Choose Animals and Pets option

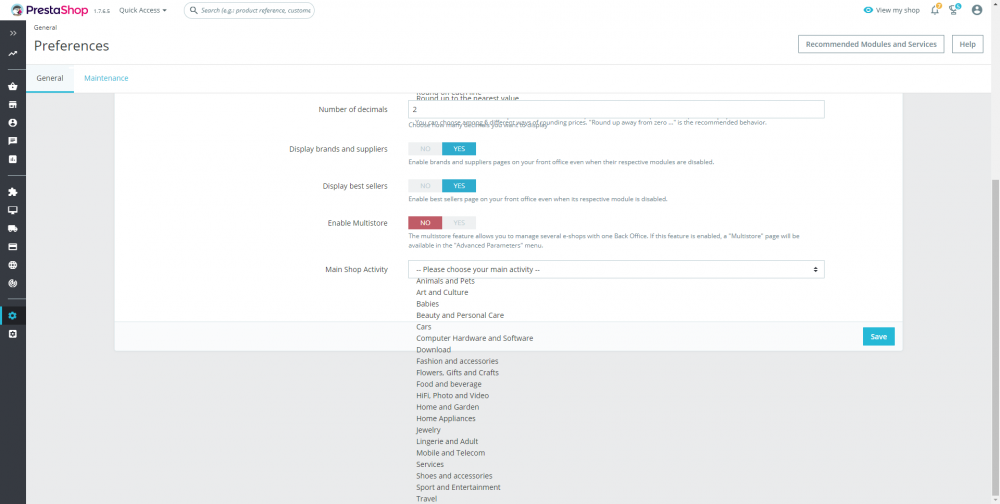pos(445,281)
